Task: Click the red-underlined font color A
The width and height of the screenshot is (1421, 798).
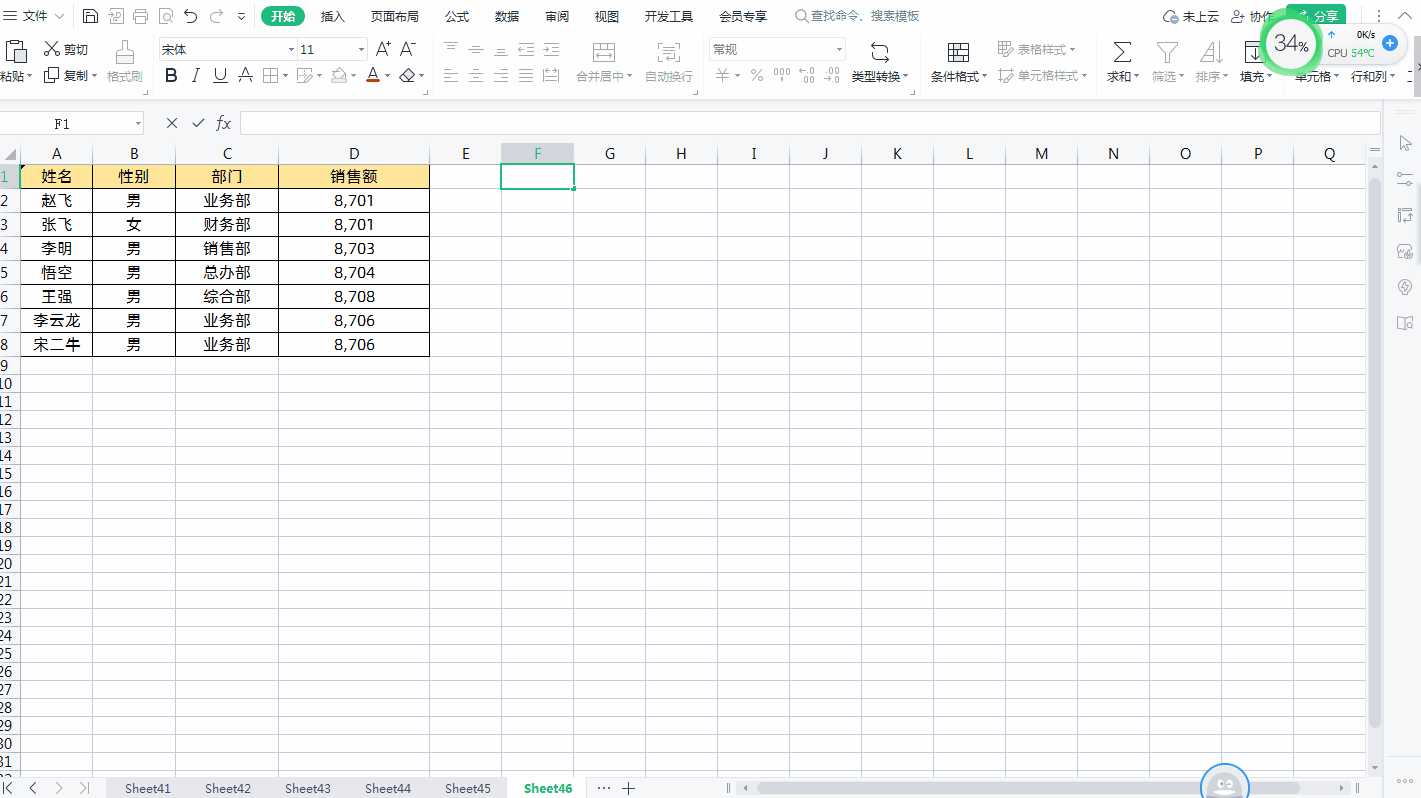Action: 372,75
